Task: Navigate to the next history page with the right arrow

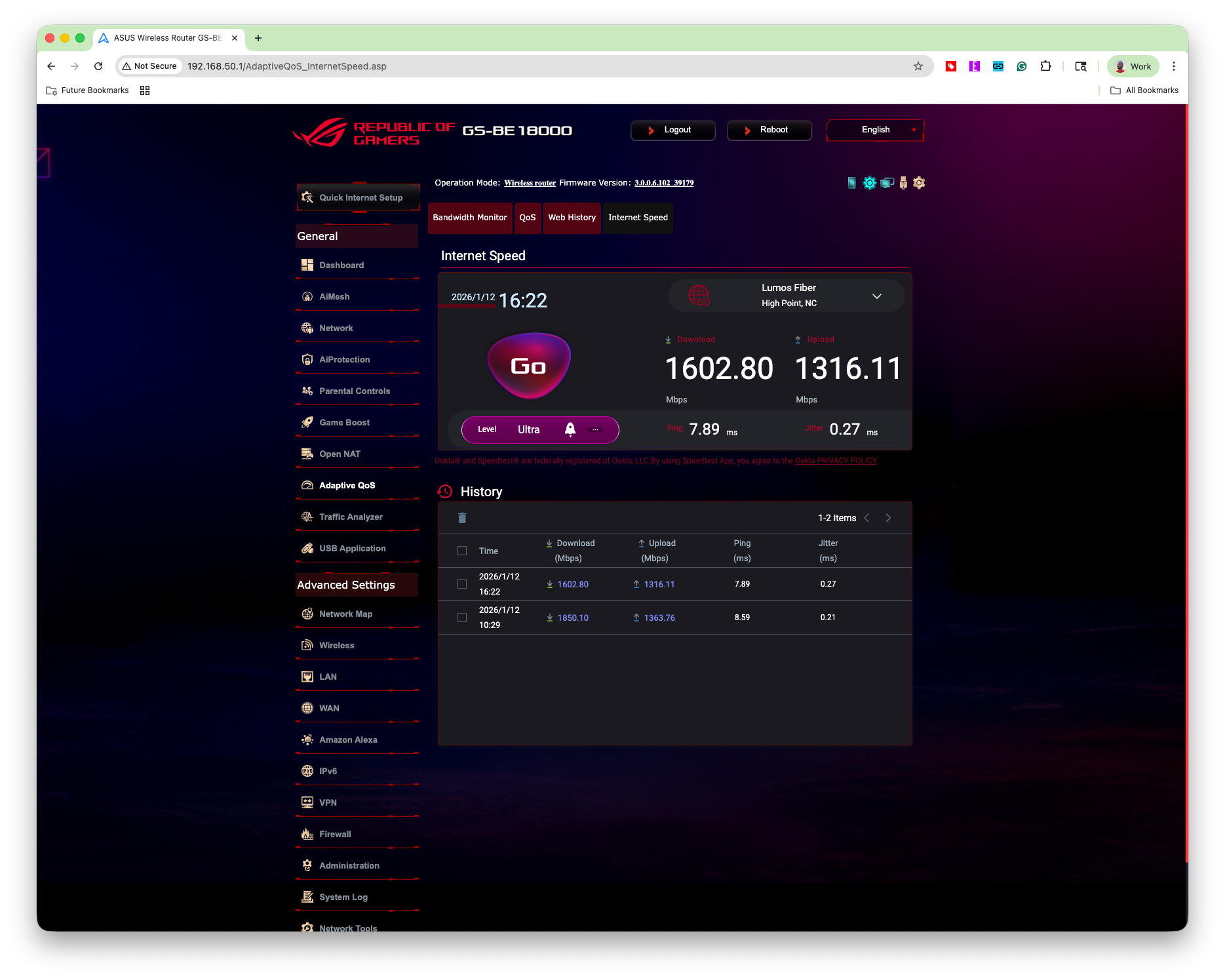Action: tap(888, 518)
